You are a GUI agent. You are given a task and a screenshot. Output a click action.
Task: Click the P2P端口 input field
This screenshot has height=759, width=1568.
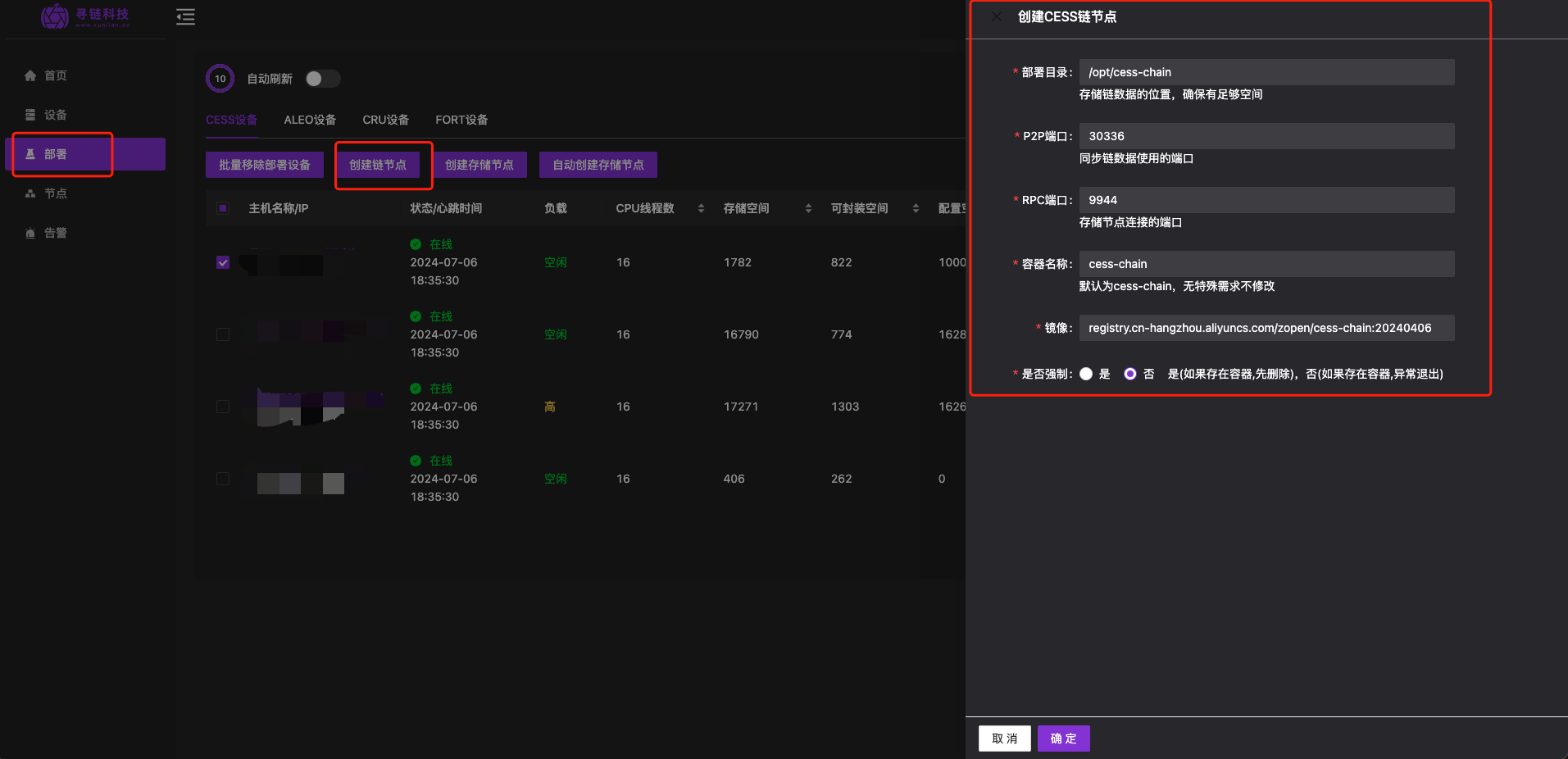coord(1266,136)
